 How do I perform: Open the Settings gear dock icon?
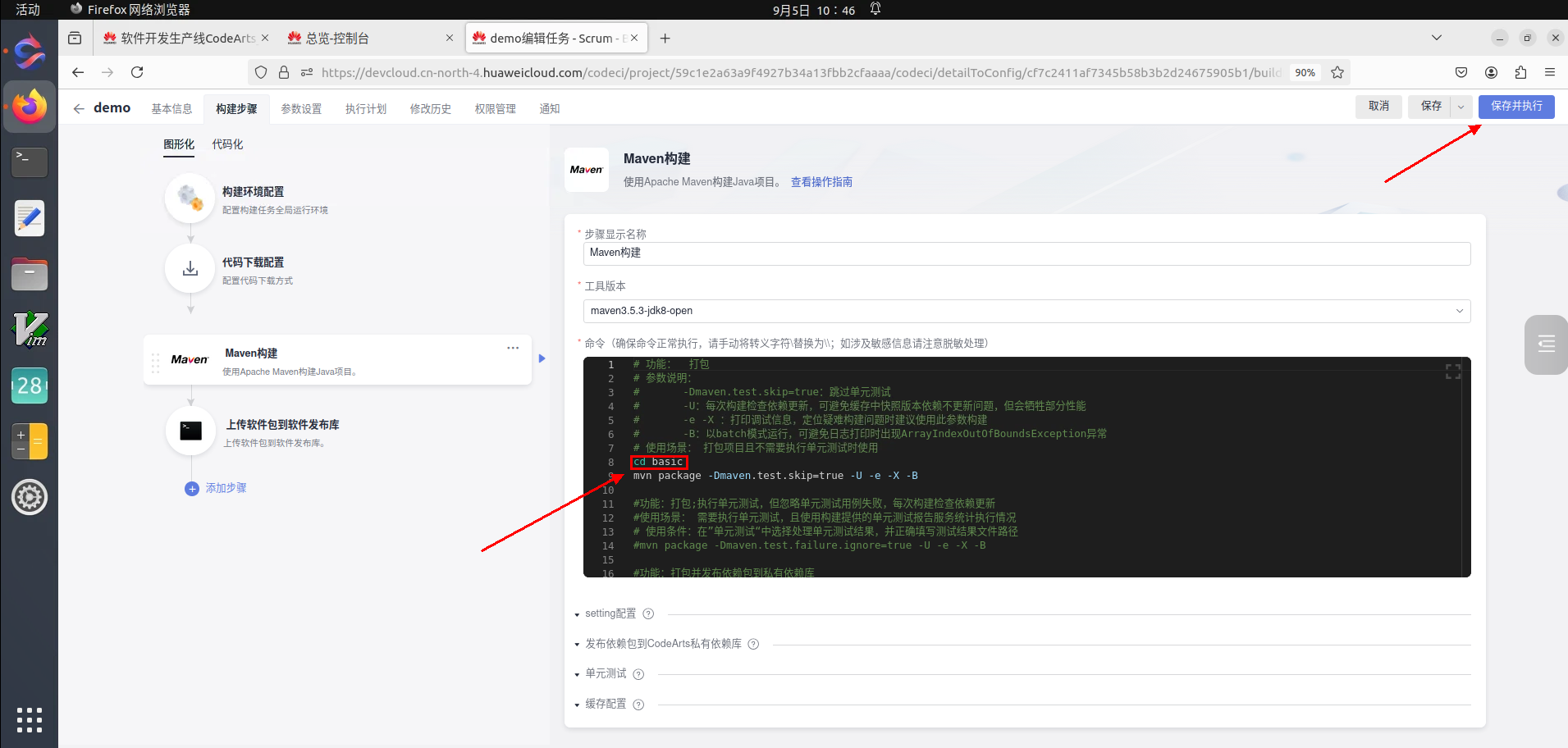point(30,497)
